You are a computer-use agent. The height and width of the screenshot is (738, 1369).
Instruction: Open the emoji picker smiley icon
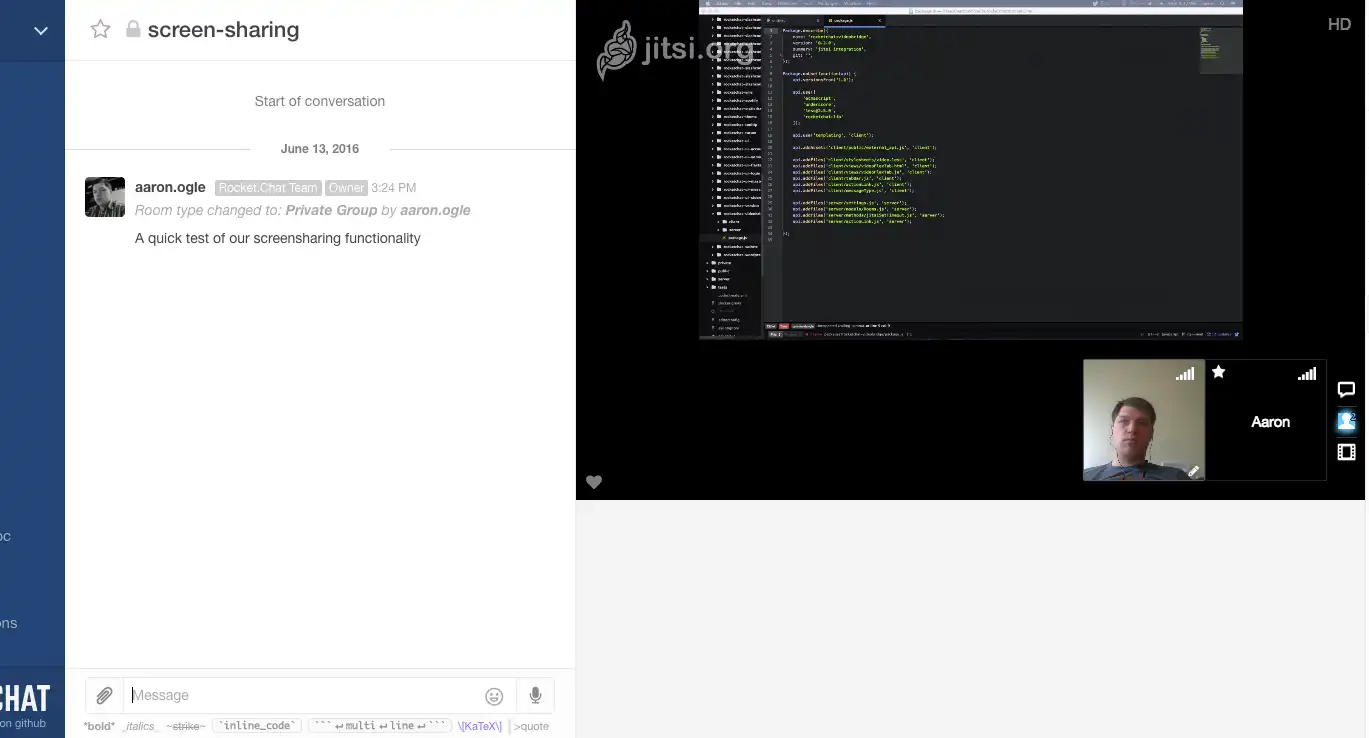point(494,696)
